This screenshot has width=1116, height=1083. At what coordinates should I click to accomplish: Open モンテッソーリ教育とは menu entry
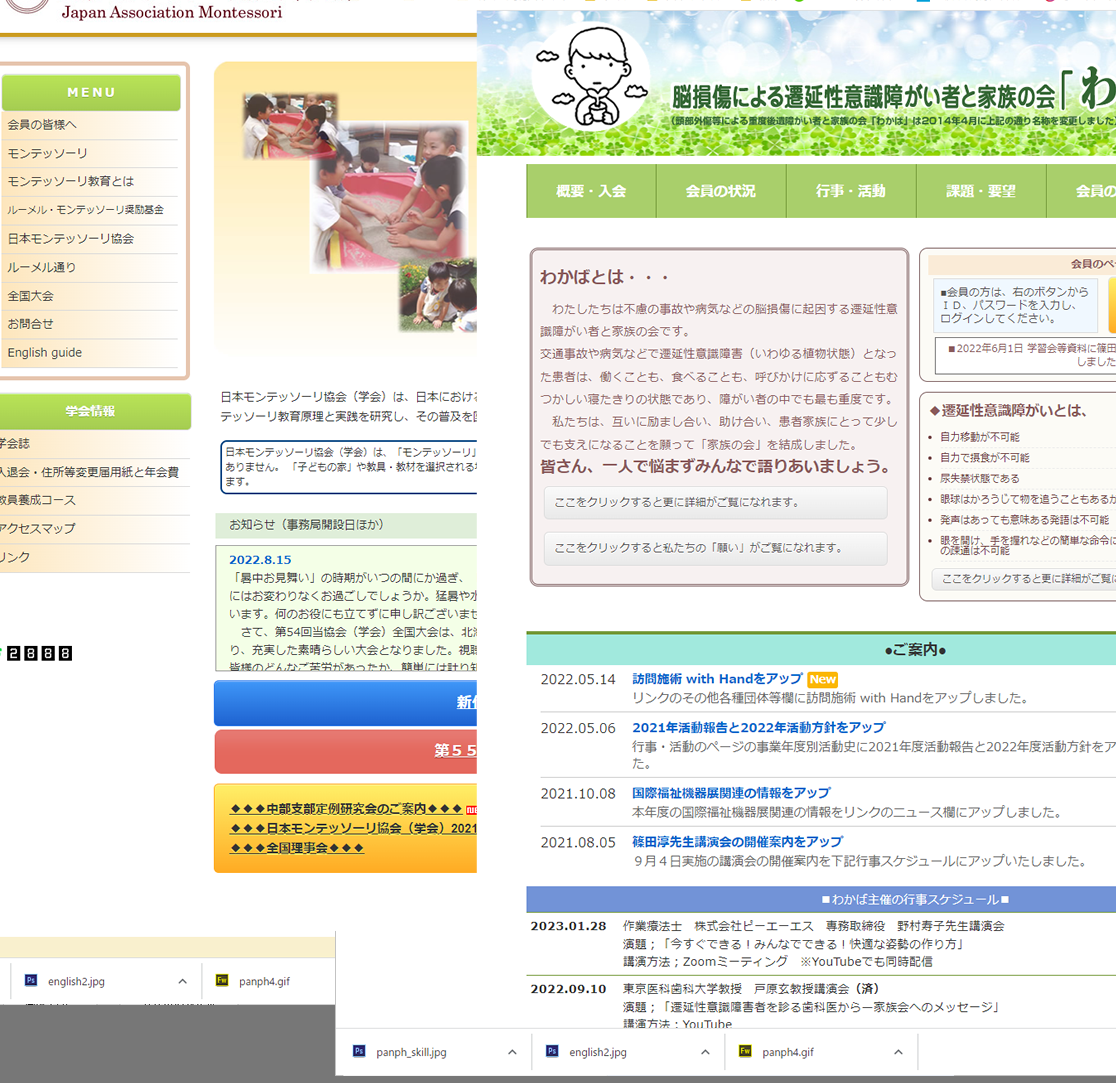pos(90,181)
